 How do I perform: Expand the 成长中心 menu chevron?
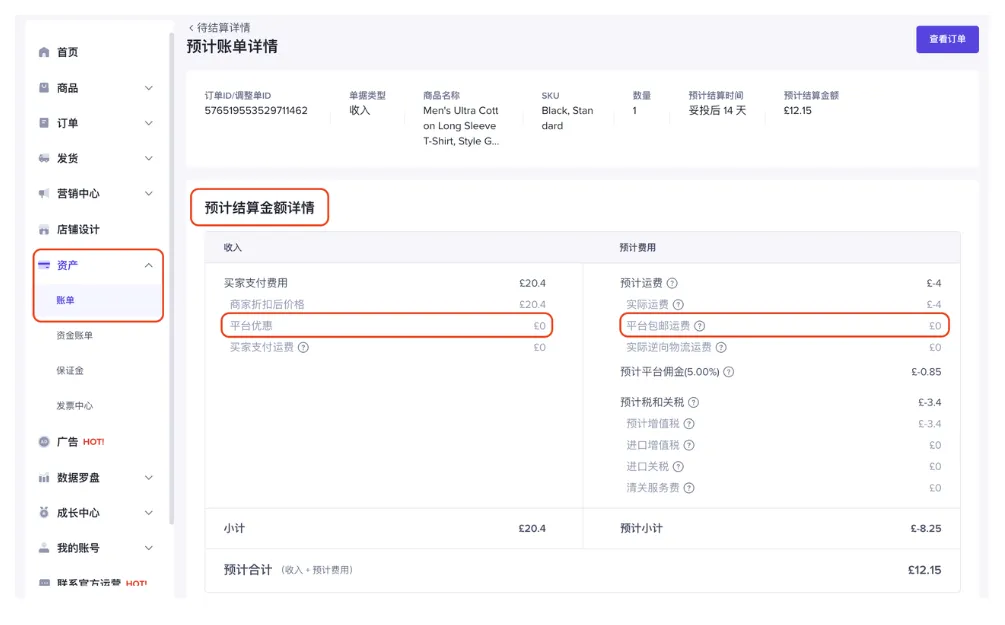pos(149,512)
